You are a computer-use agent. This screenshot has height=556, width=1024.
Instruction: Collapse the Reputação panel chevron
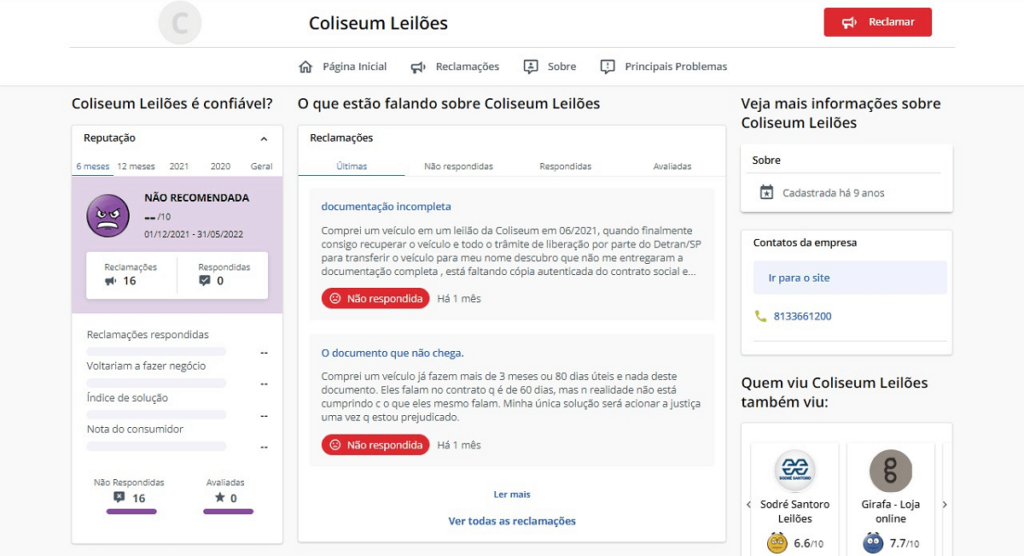tap(264, 139)
